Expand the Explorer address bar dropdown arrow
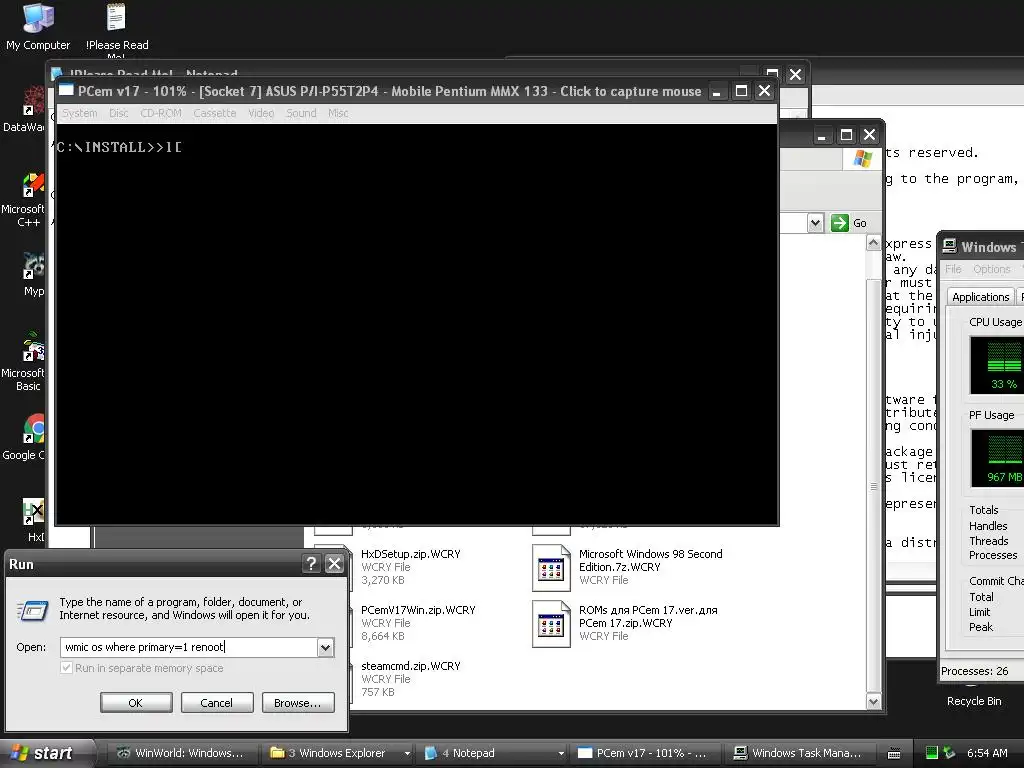This screenshot has height=768, width=1024. [x=814, y=223]
